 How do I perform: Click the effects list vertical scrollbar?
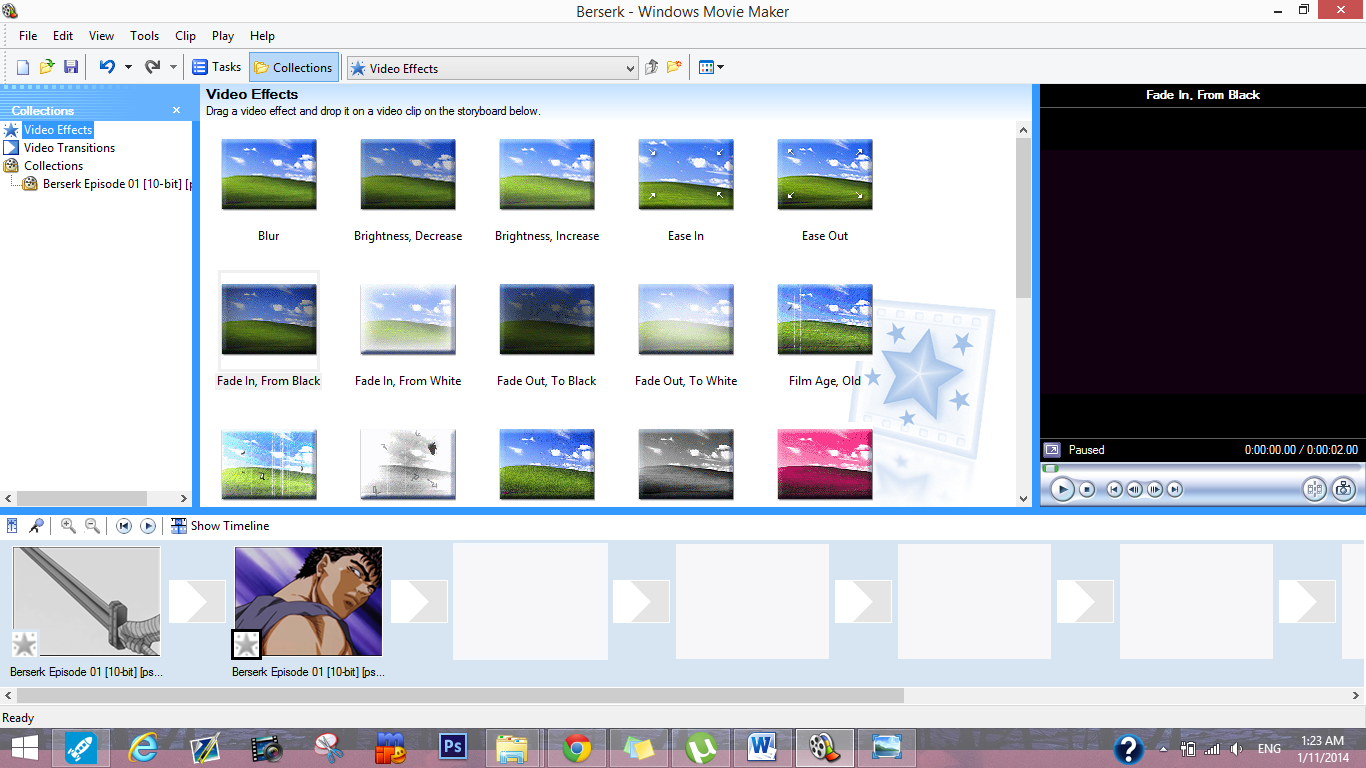click(1023, 217)
